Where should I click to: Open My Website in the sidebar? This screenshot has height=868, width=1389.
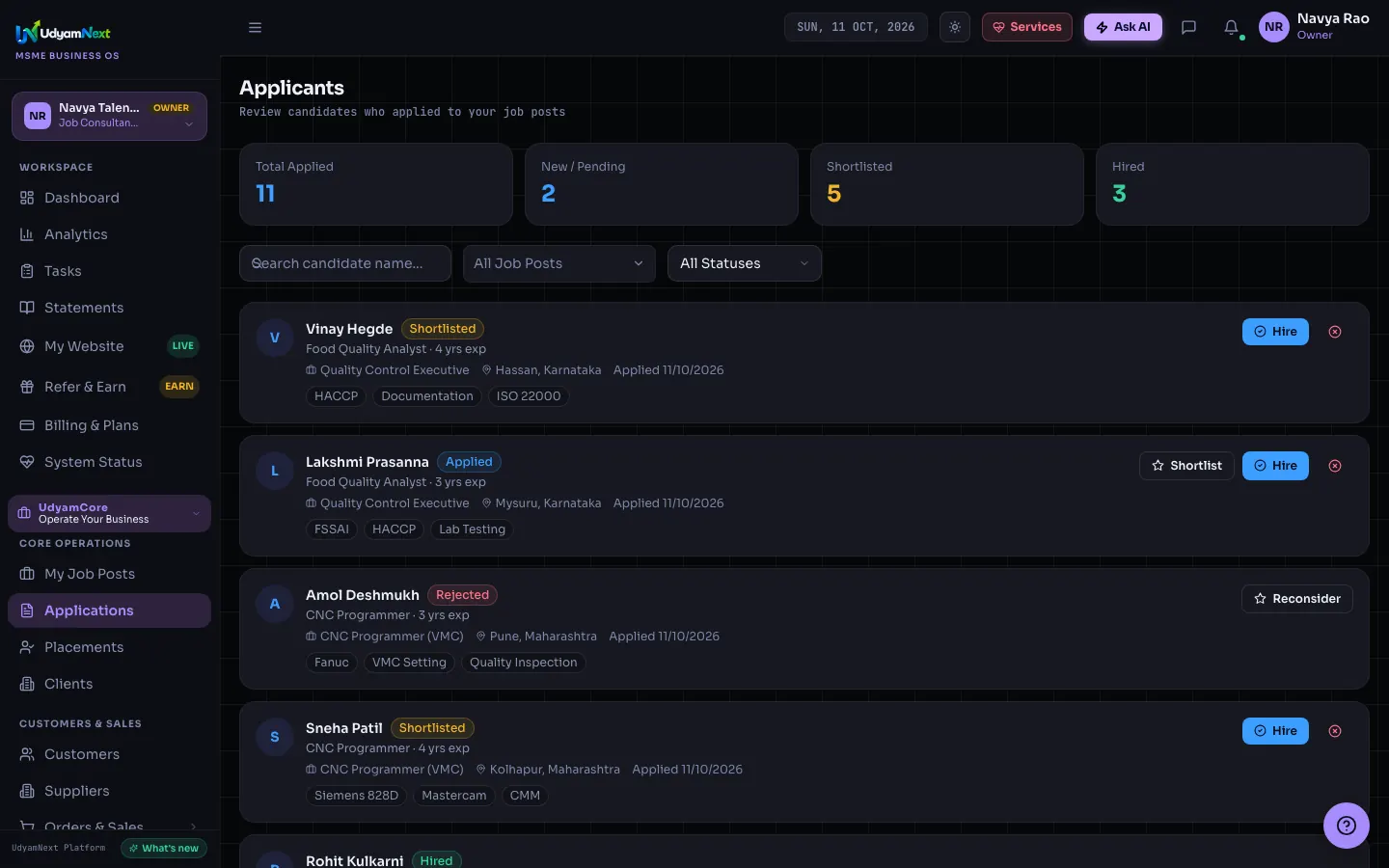coord(109,346)
